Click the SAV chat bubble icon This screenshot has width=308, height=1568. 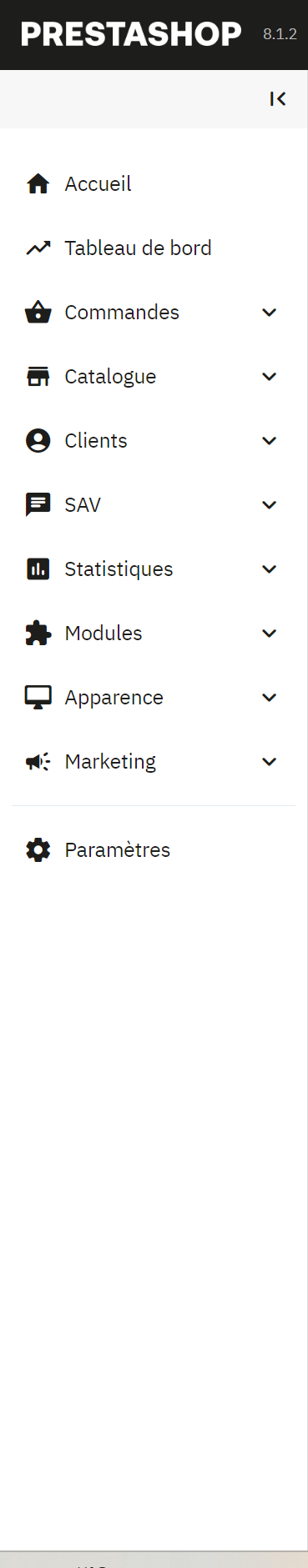pos(38,505)
